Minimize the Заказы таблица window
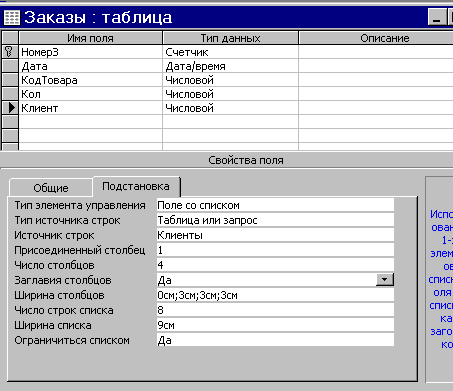This screenshot has width=453, height=391. point(437,17)
